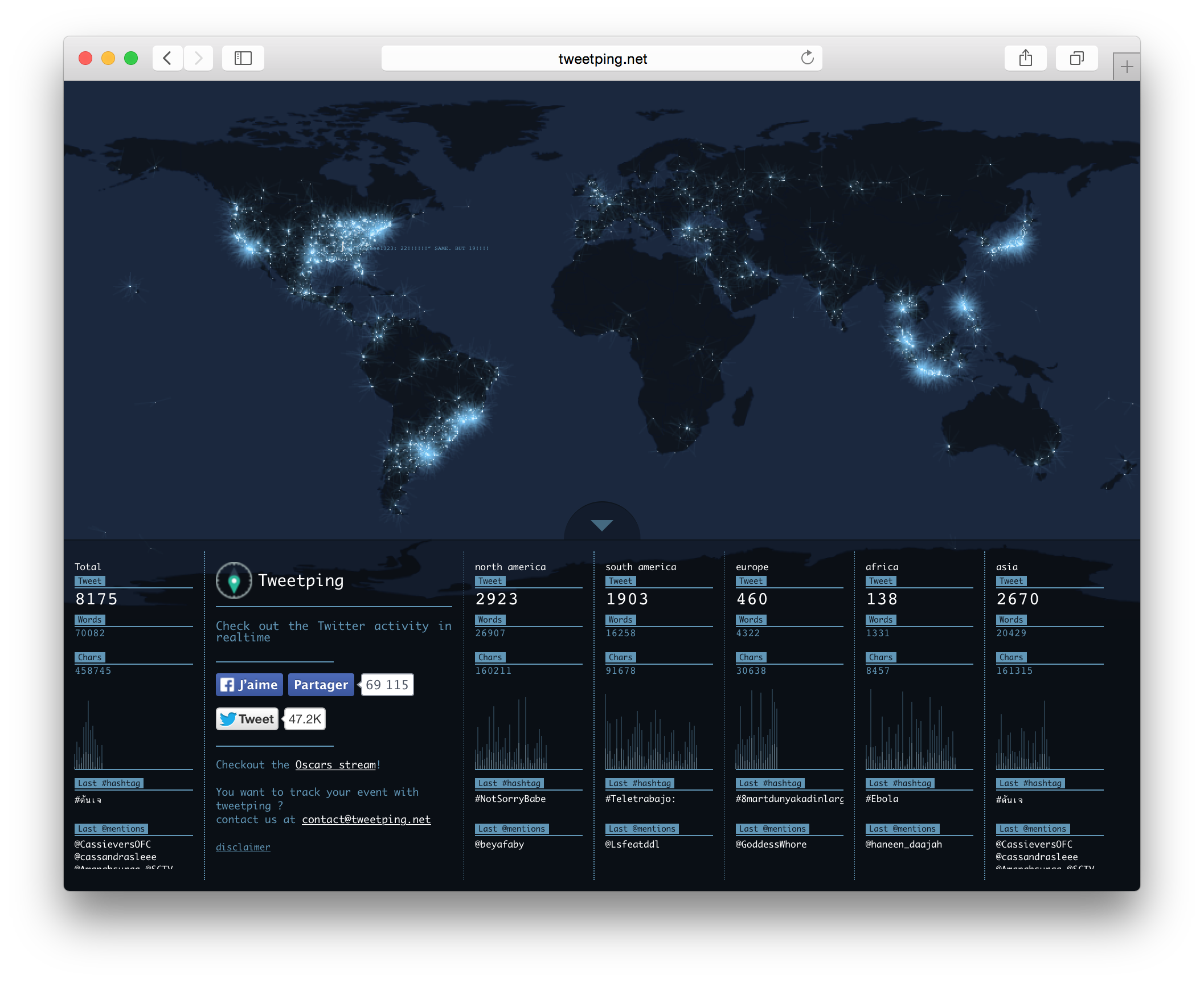Click the asia column heading

click(1007, 567)
